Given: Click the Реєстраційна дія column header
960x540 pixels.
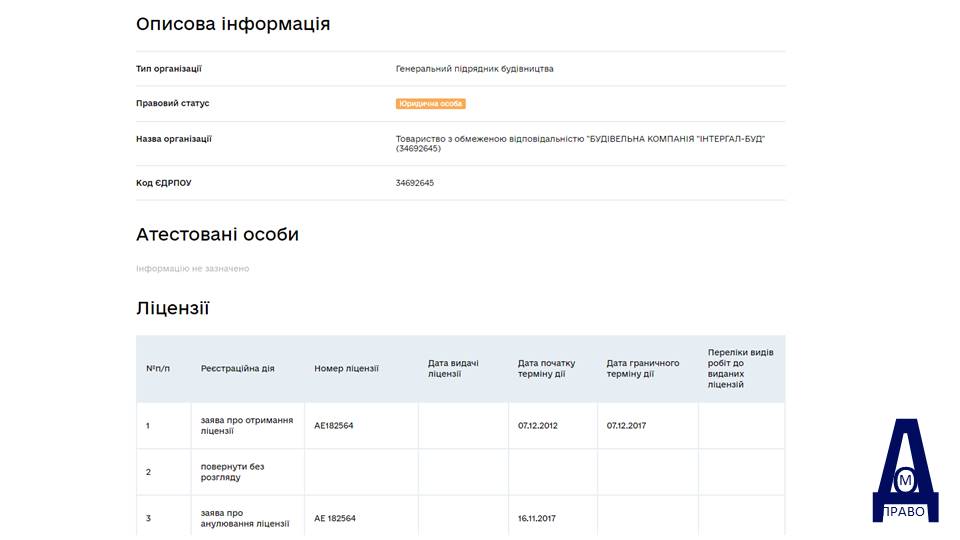Looking at the screenshot, I should 238,369.
